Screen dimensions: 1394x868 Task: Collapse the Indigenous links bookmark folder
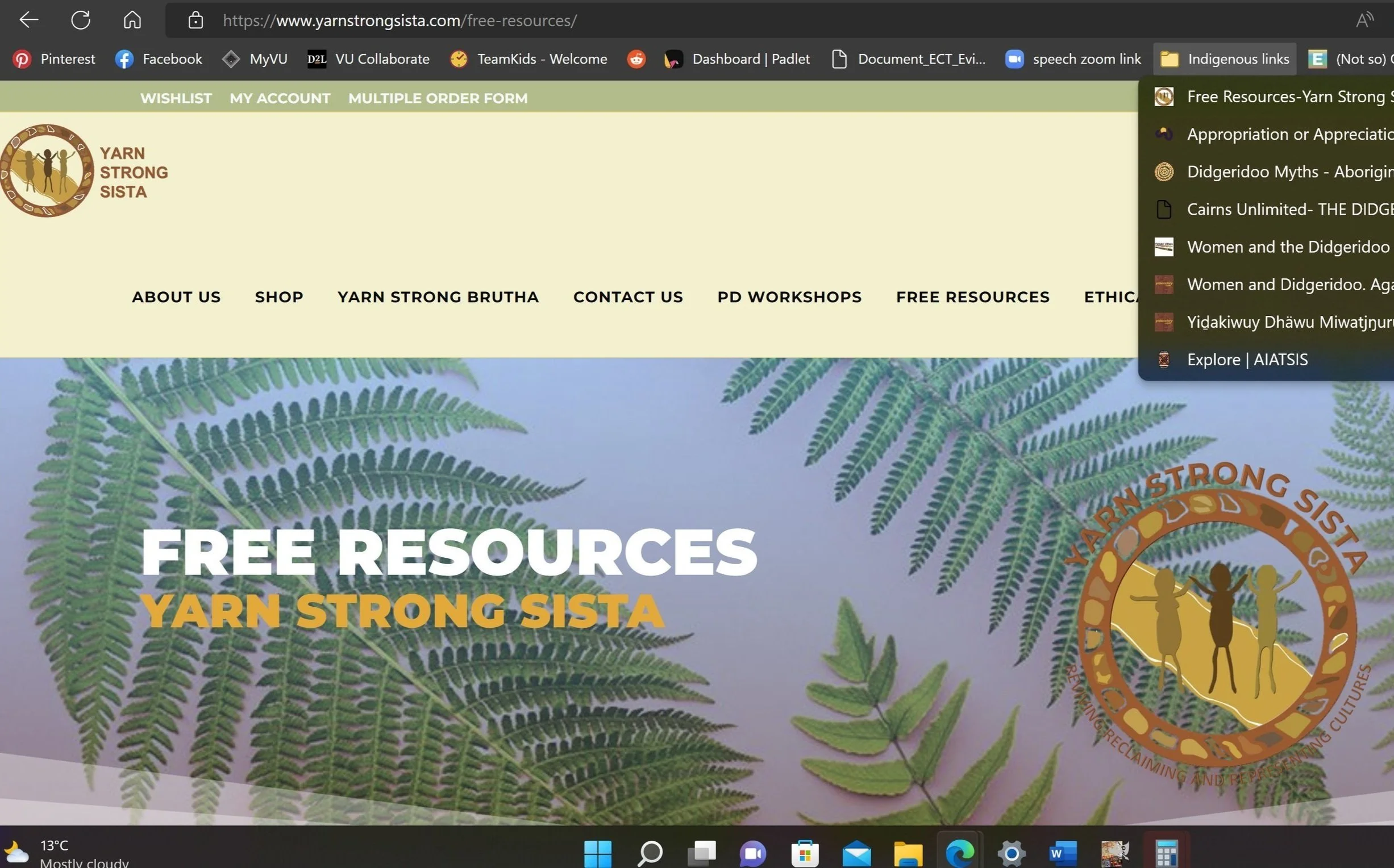coord(1225,59)
